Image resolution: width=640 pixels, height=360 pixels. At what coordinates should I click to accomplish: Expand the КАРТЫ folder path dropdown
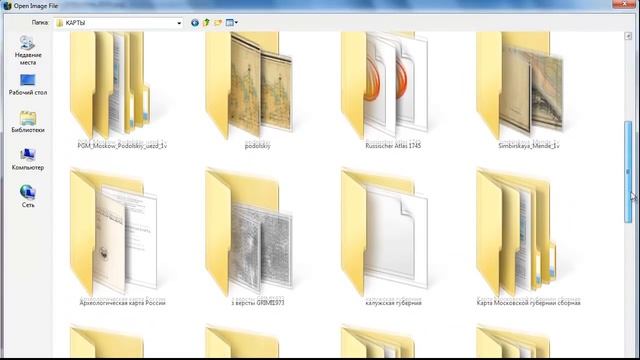[179, 23]
